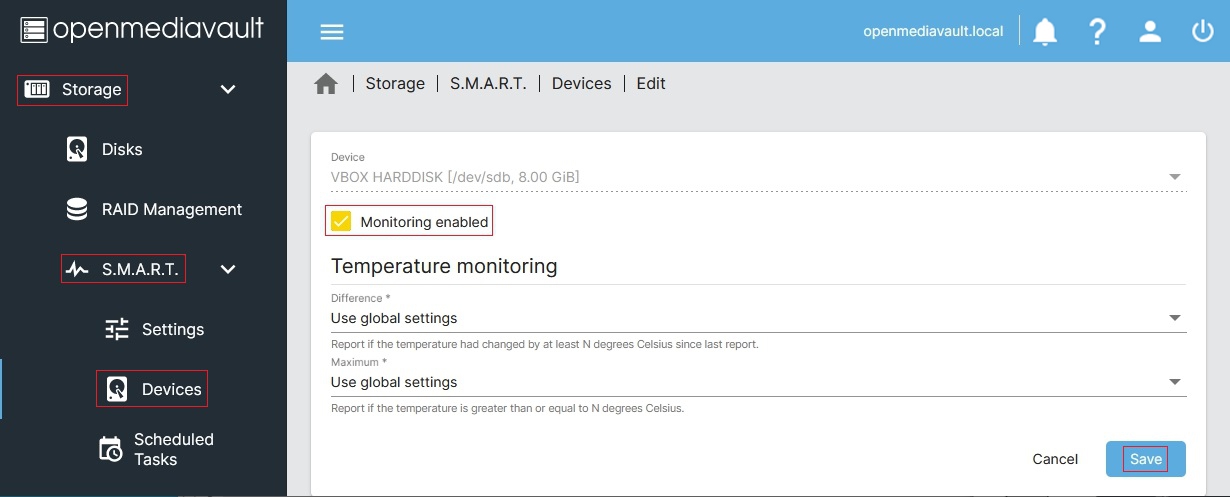This screenshot has height=497, width=1230.
Task: Click the openmediavault logo
Action: (142, 29)
